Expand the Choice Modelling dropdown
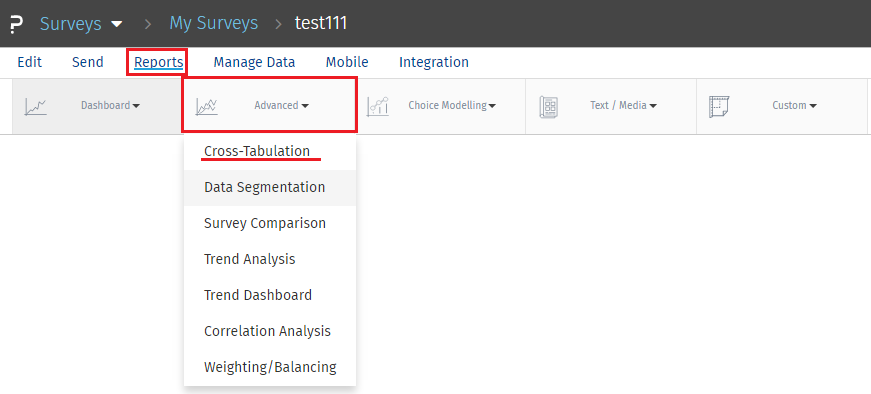 (x=452, y=105)
